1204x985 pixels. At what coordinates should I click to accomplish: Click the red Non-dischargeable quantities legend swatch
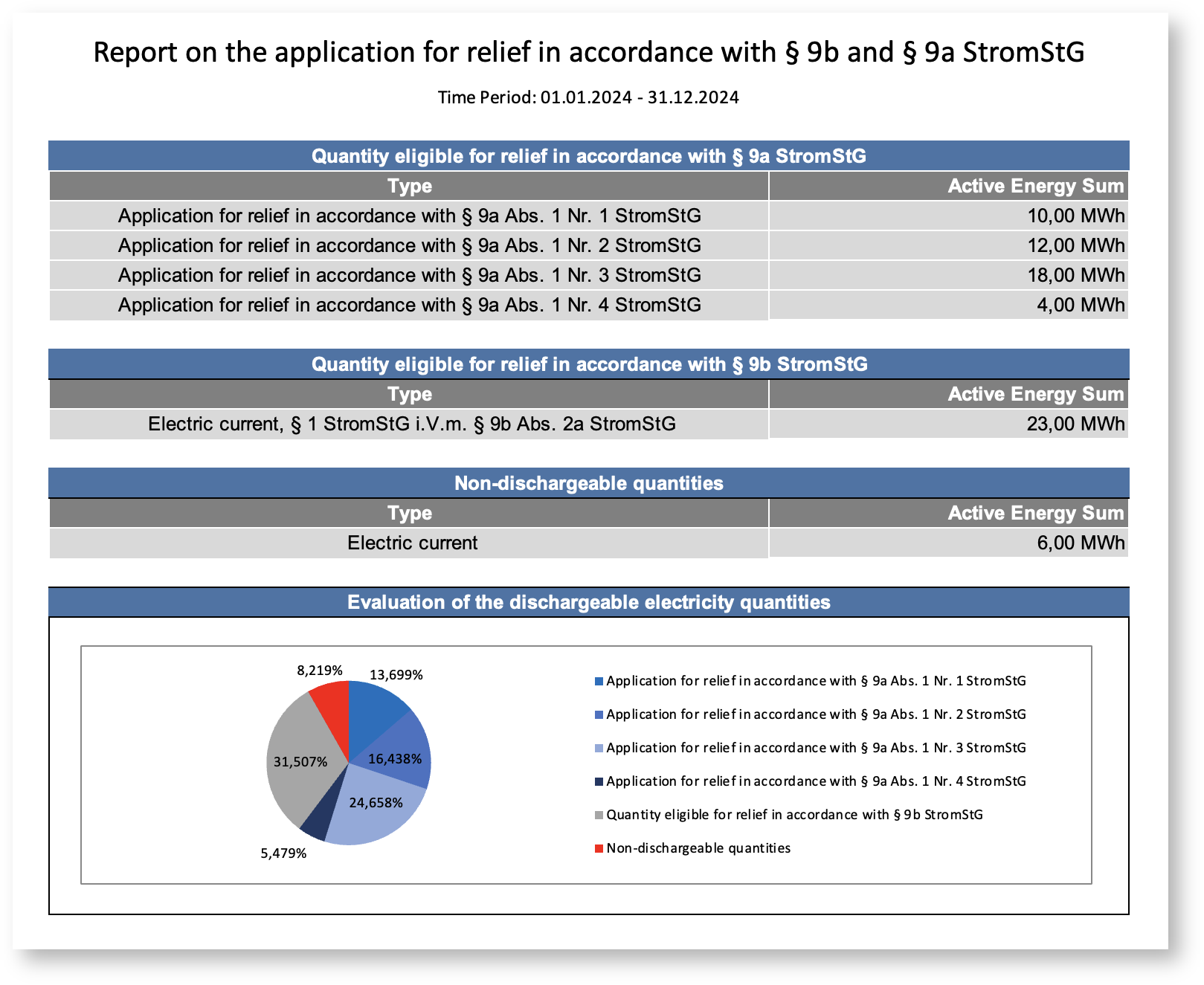[x=599, y=848]
